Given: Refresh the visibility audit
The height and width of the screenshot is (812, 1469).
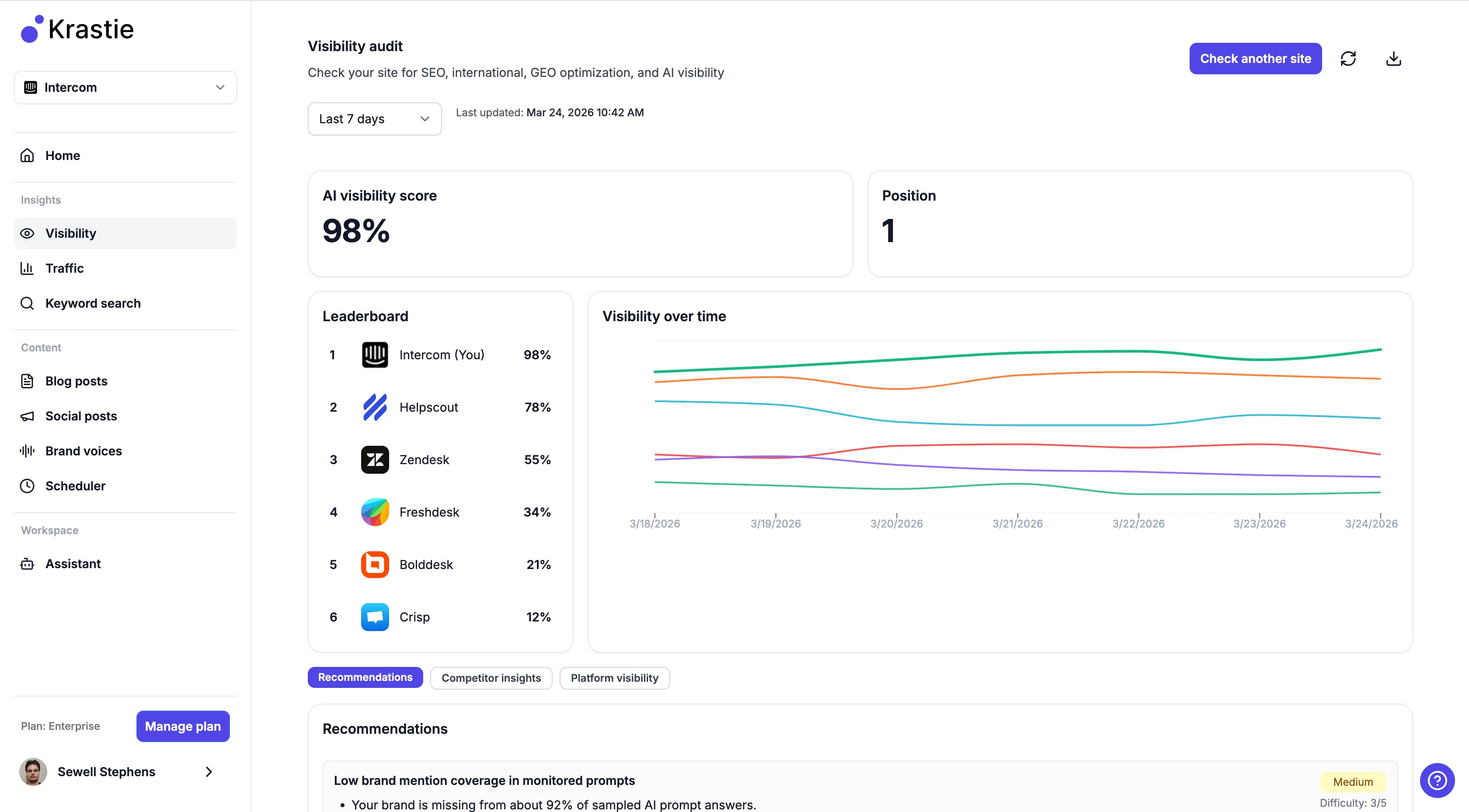Looking at the screenshot, I should click(1348, 59).
